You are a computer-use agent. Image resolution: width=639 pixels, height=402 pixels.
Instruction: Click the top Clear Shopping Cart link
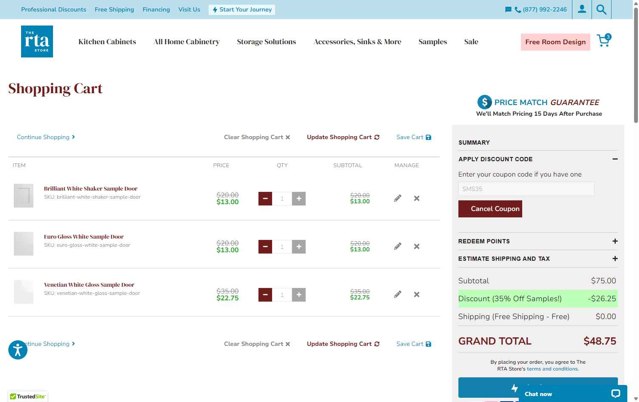(257, 137)
